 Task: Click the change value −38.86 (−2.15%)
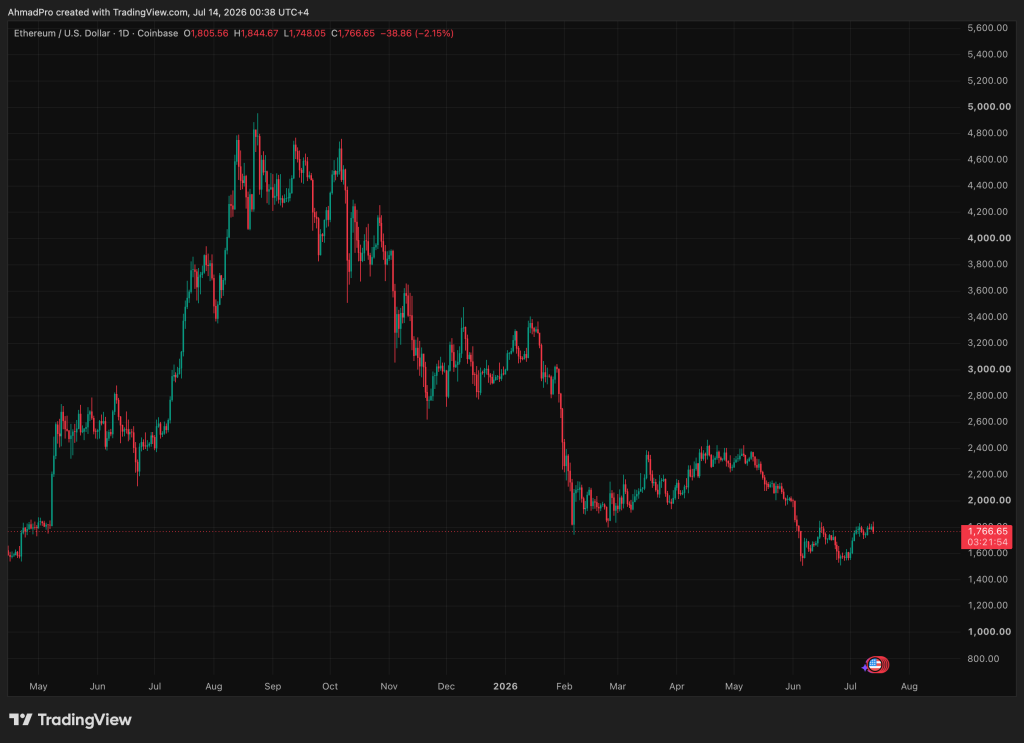[417, 33]
